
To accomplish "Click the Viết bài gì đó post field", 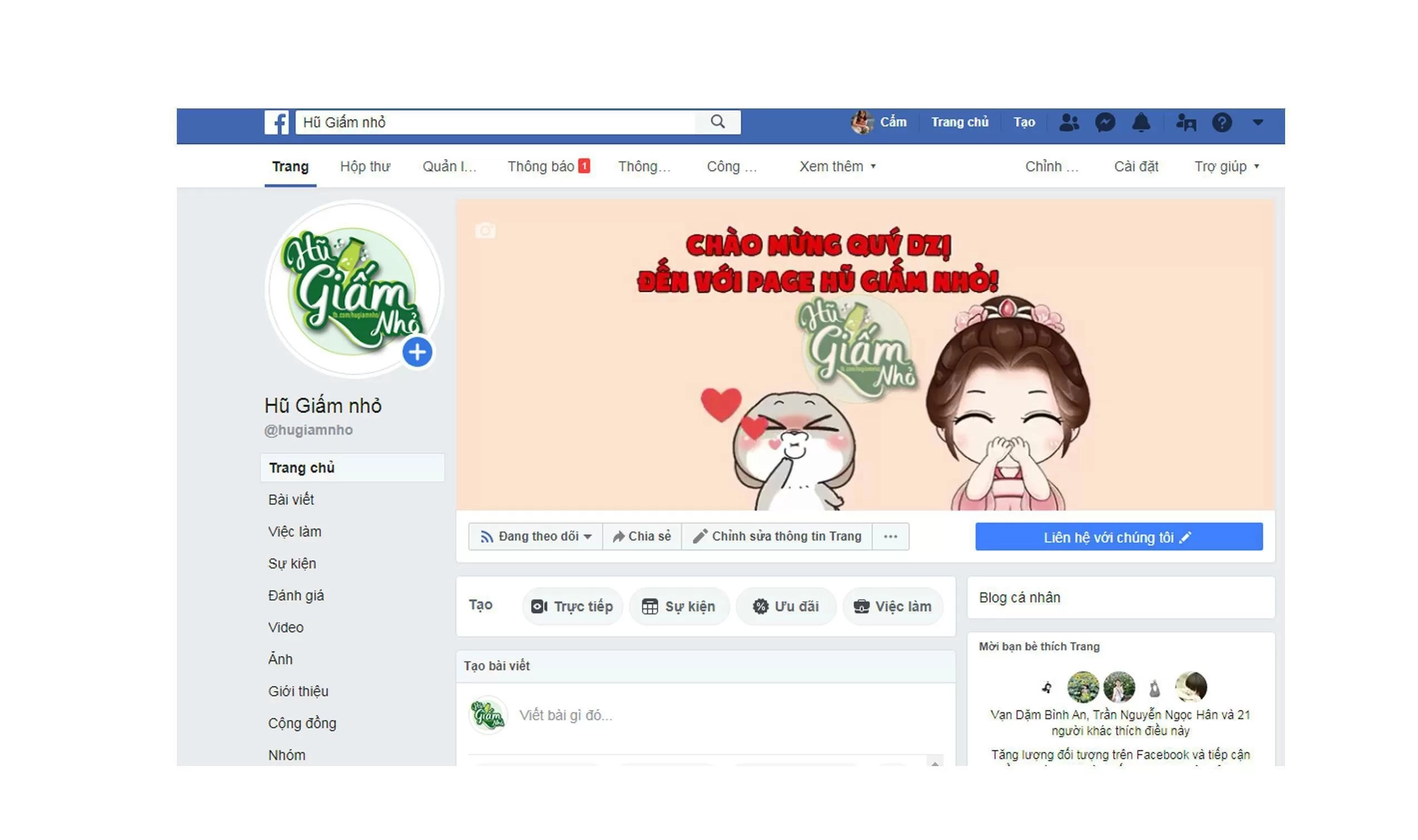I will tap(623, 715).
